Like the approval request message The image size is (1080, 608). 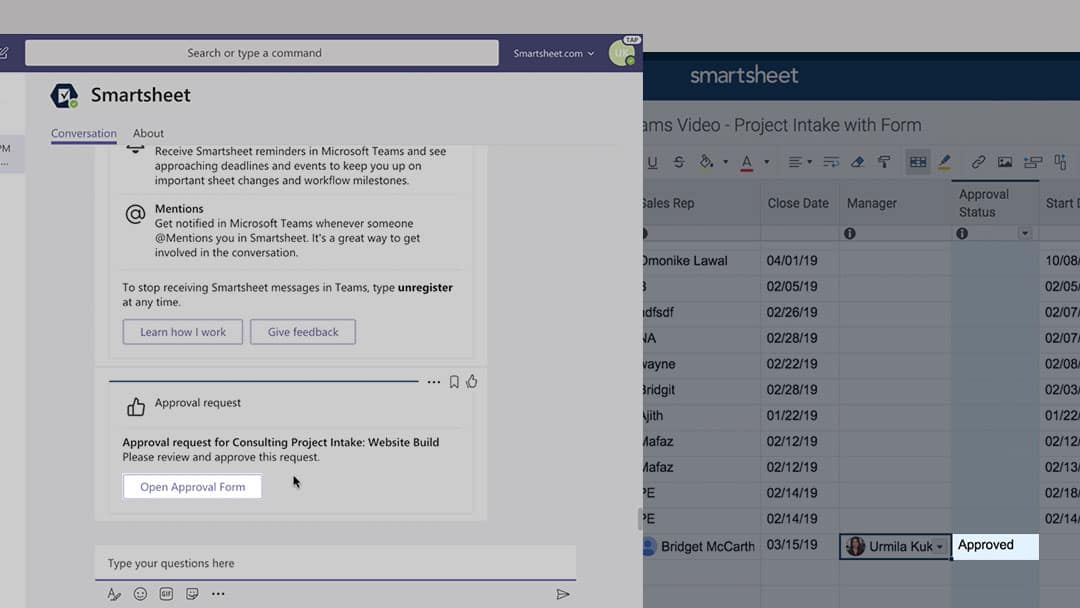472,381
